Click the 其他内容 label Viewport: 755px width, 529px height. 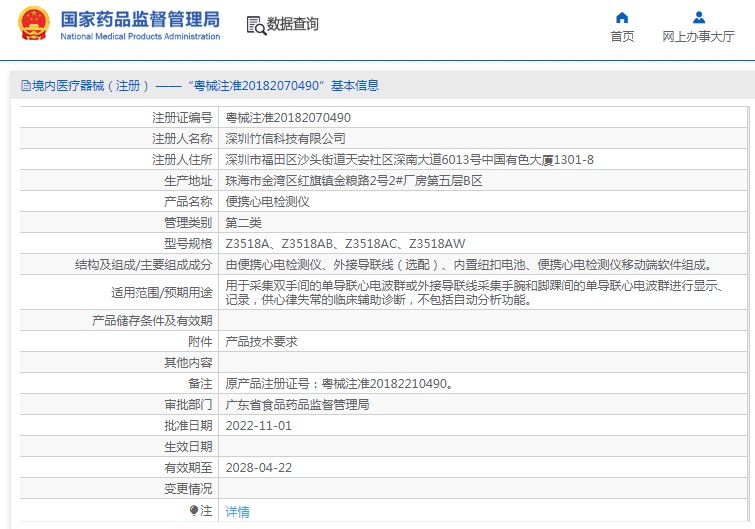click(x=188, y=362)
